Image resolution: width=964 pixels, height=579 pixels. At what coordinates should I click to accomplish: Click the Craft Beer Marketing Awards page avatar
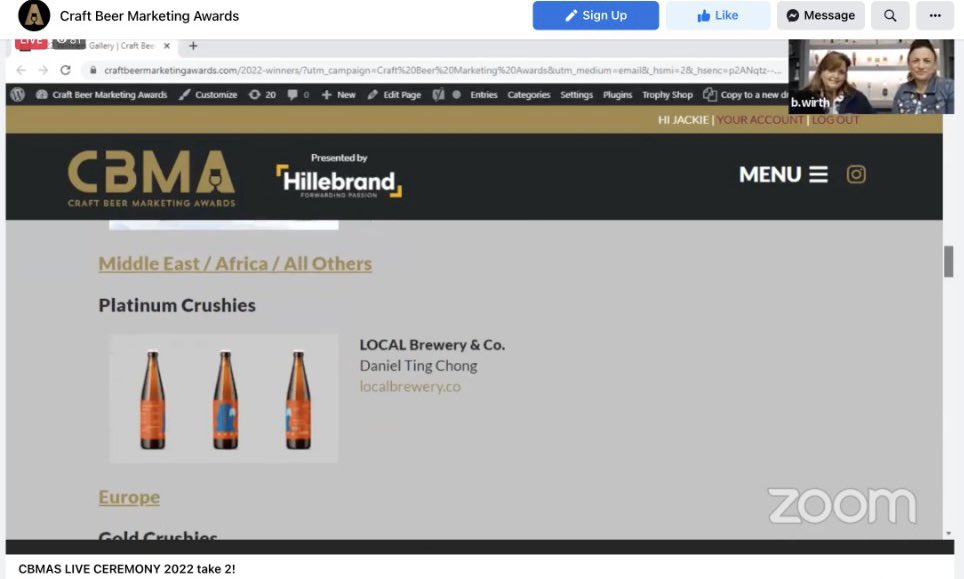click(x=34, y=15)
